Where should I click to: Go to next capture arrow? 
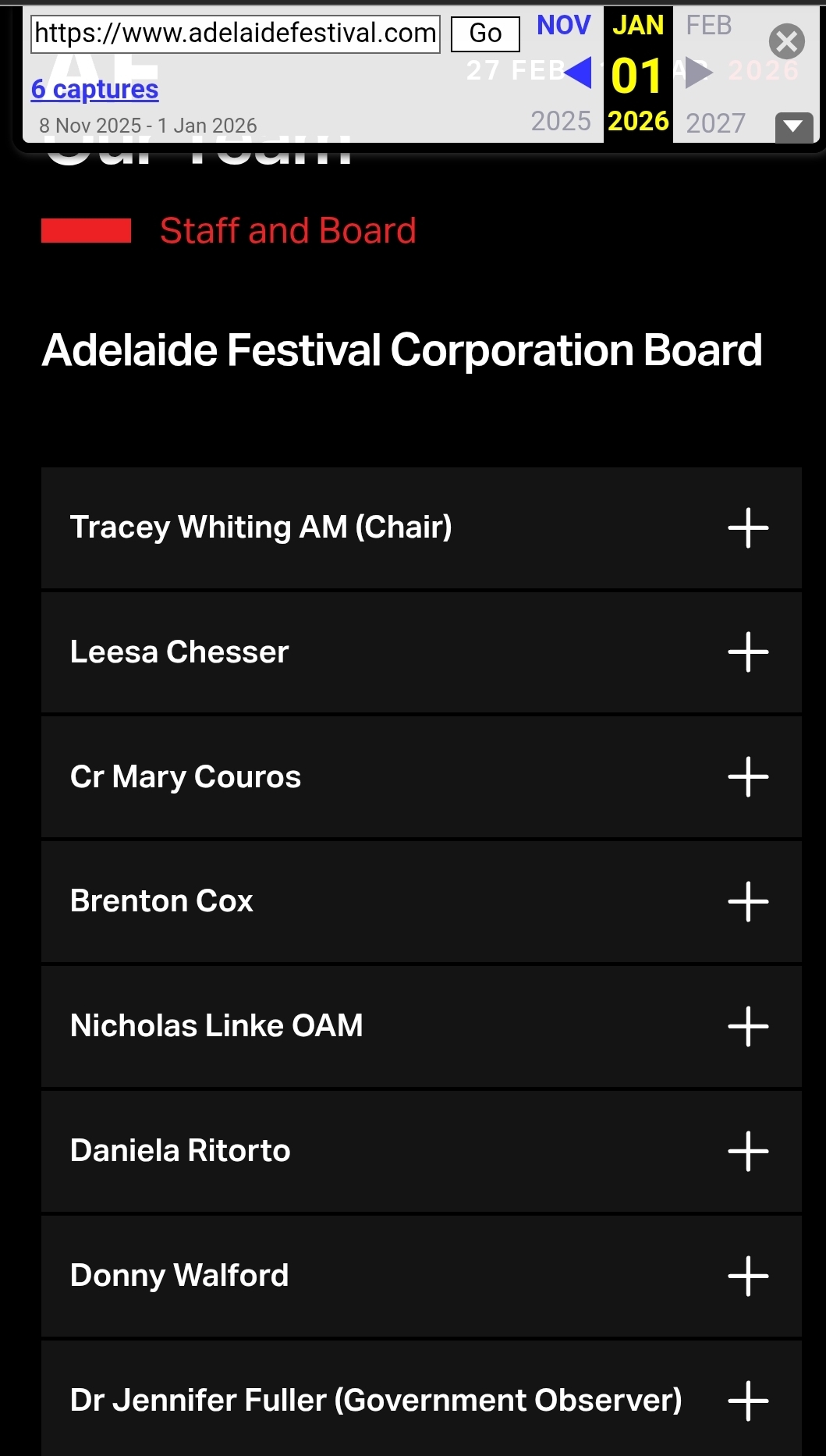coord(698,73)
